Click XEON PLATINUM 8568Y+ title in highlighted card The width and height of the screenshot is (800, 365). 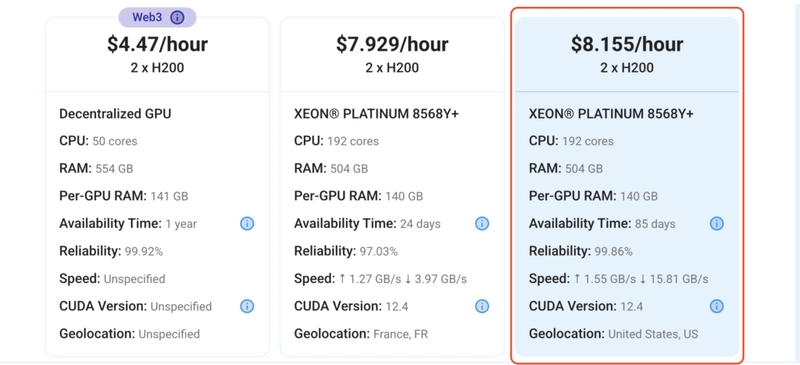(x=611, y=113)
